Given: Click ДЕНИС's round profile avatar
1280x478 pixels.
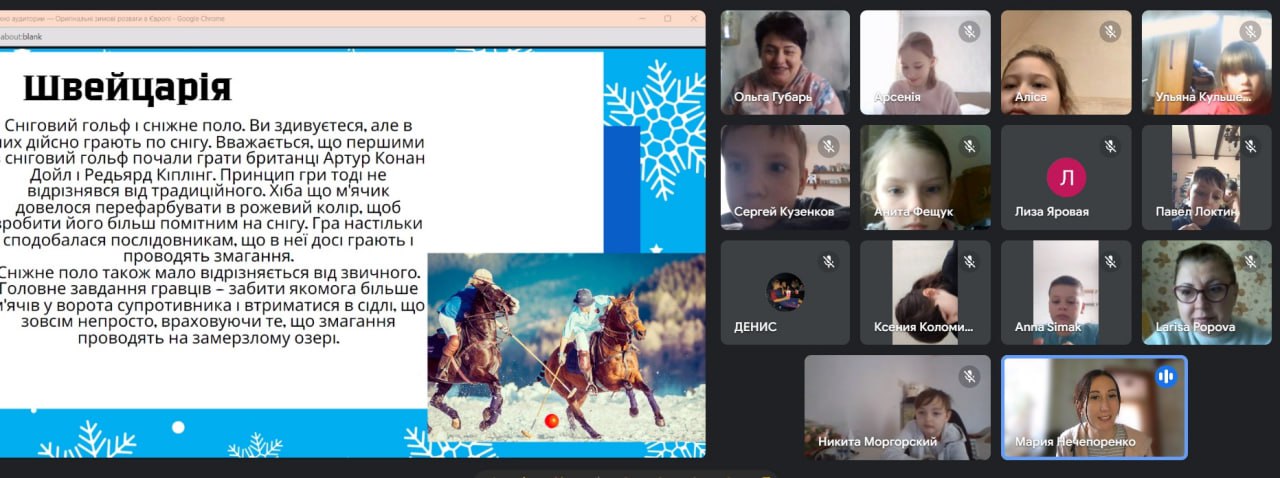Looking at the screenshot, I should (785, 292).
